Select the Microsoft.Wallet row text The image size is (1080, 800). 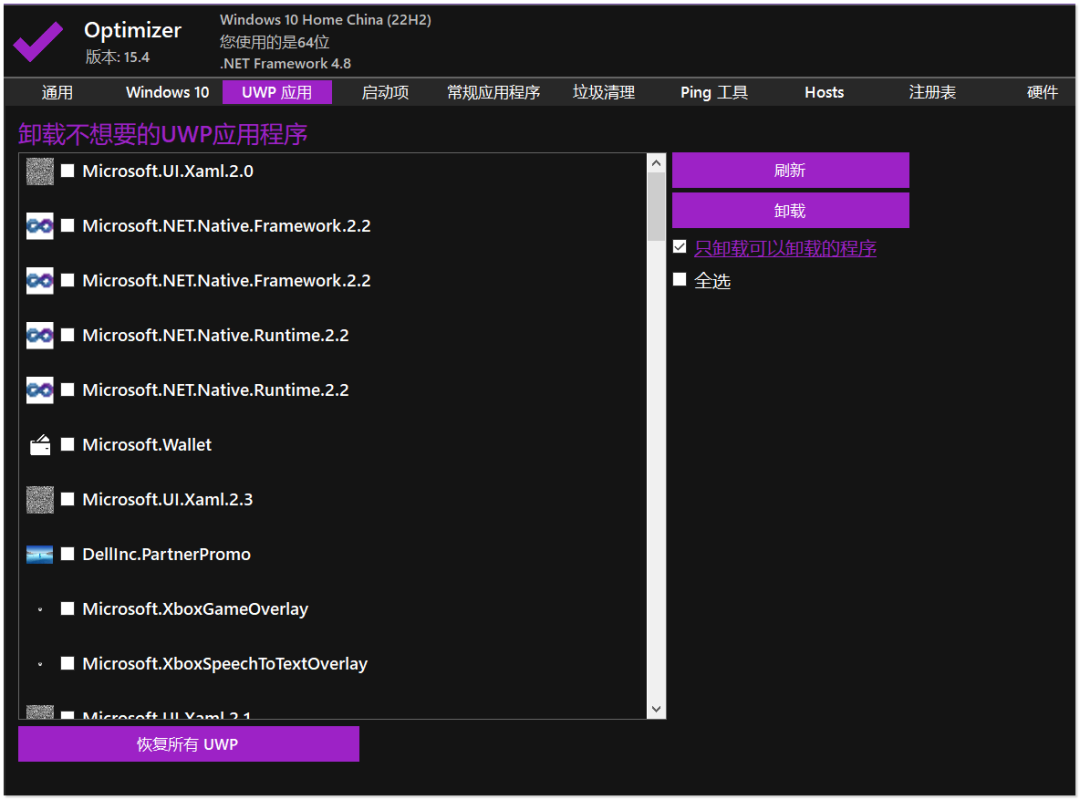pos(147,445)
